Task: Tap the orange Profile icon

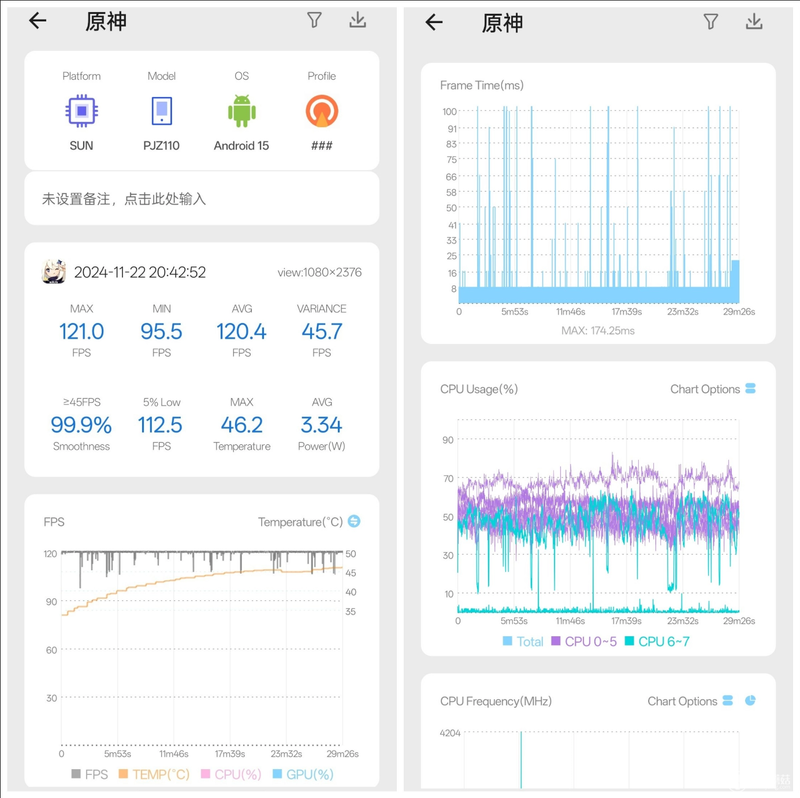Action: (322, 111)
